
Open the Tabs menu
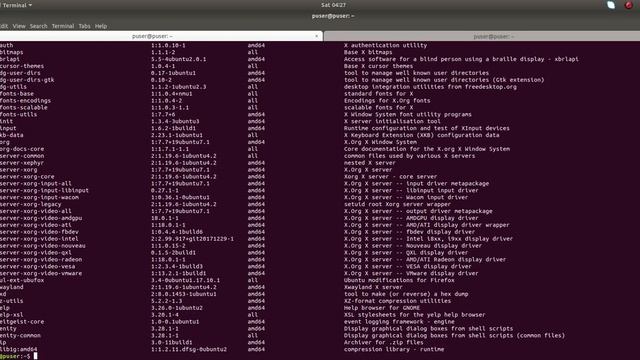point(84,26)
